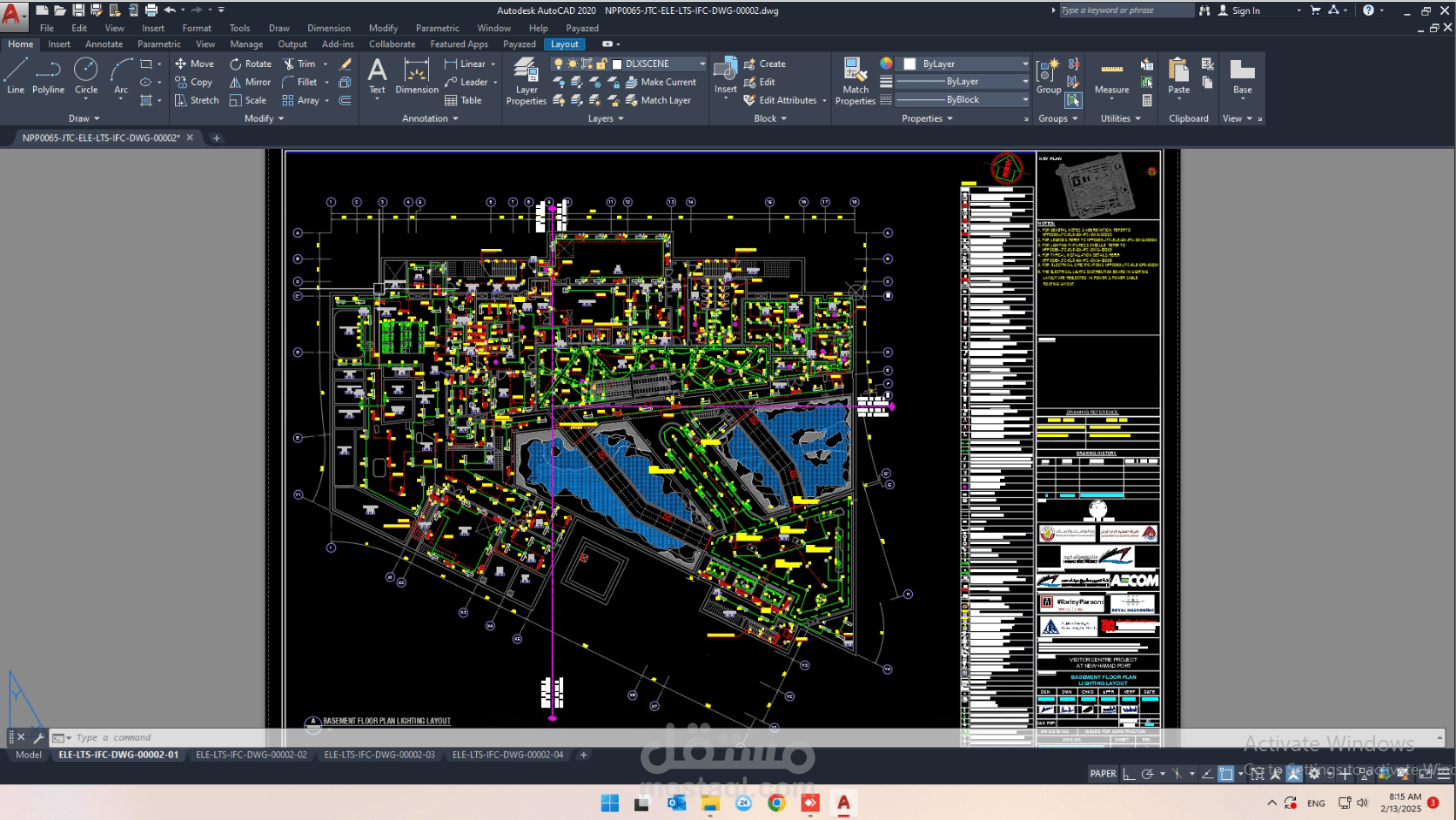The image size is (1456, 820).
Task: Click the Undo arrow in quick access toolbar
Action: tap(170, 10)
